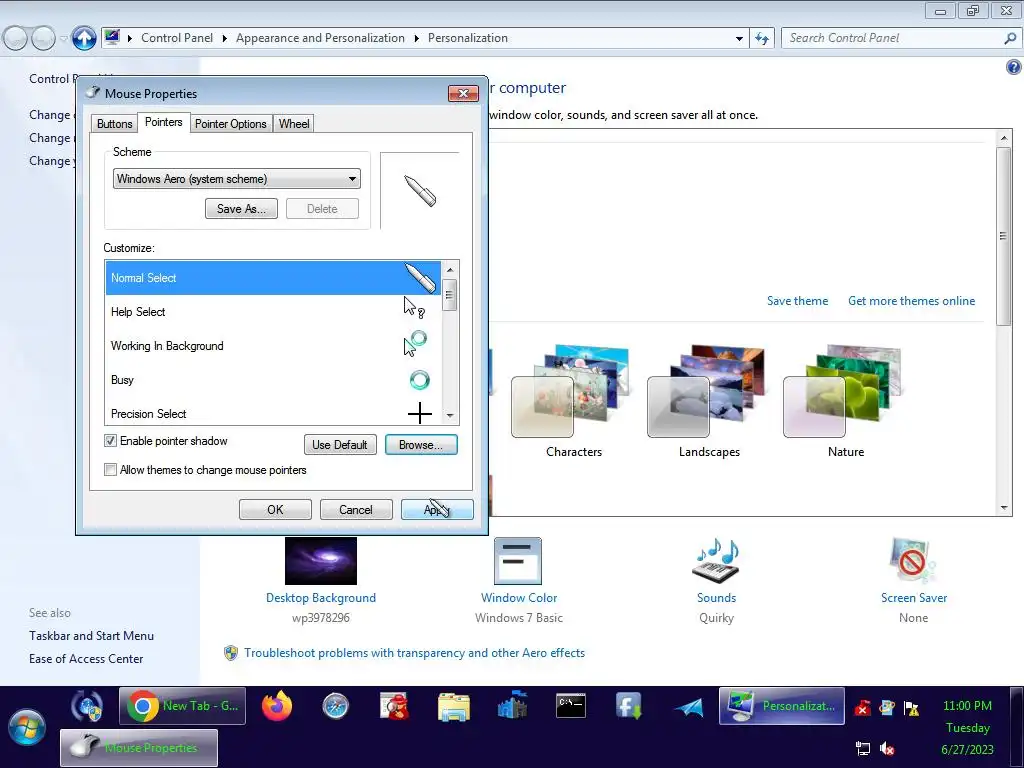The height and width of the screenshot is (768, 1024).
Task: Click in the Search Control Panel field
Action: click(x=893, y=39)
